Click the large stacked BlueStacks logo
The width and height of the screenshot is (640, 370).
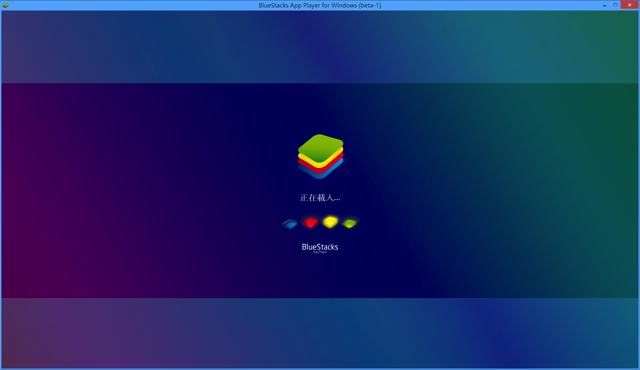[x=320, y=156]
